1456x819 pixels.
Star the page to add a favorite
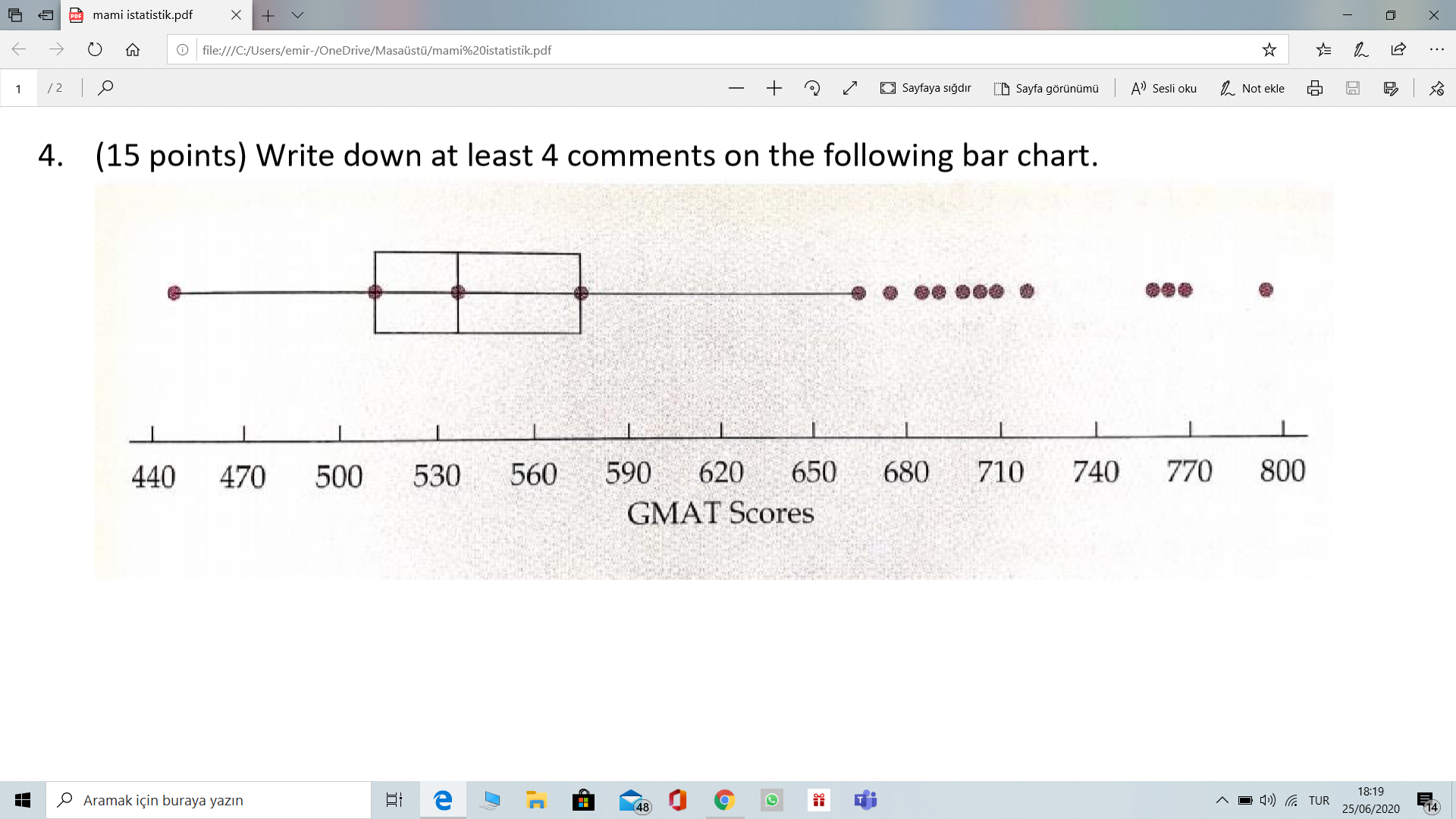pos(1269,49)
